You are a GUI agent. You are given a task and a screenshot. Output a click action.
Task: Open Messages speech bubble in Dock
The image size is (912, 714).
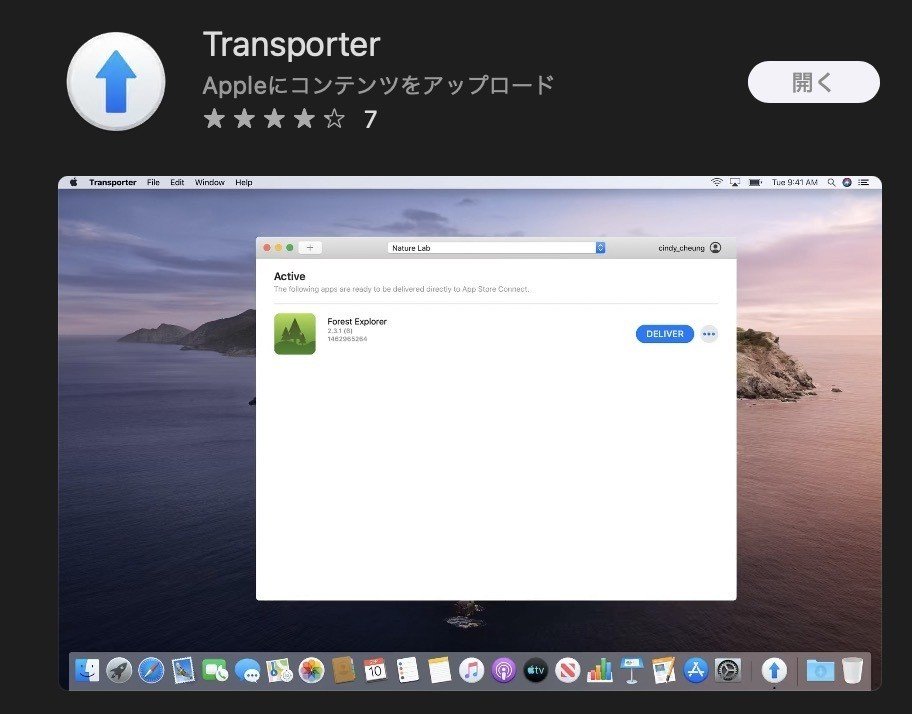tap(247, 670)
